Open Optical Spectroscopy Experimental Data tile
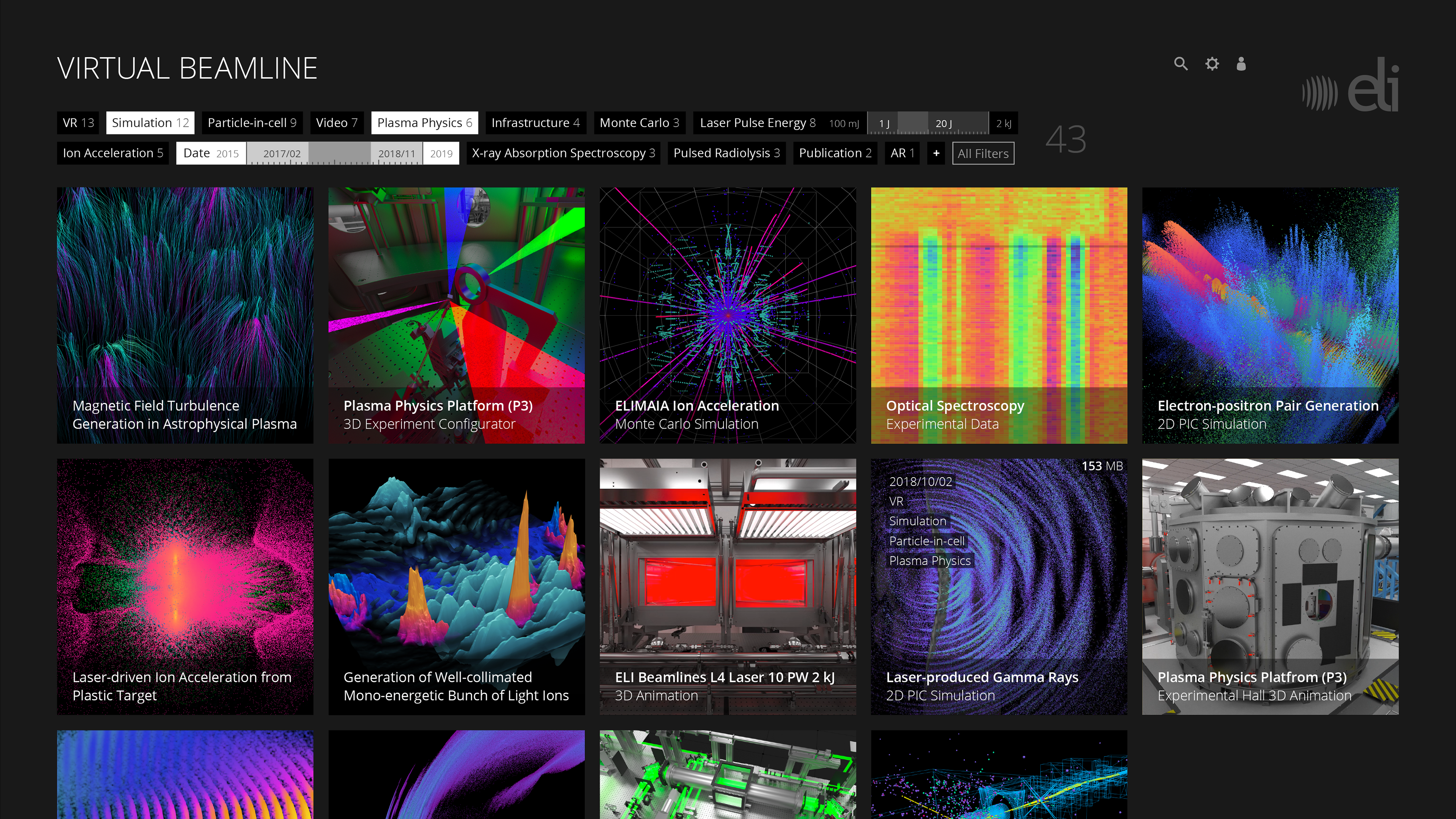The image size is (1456, 819). point(999,315)
